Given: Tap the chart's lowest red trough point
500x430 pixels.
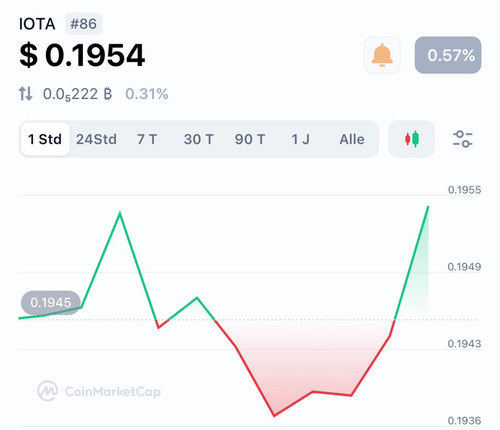Looking at the screenshot, I should click(x=274, y=416).
